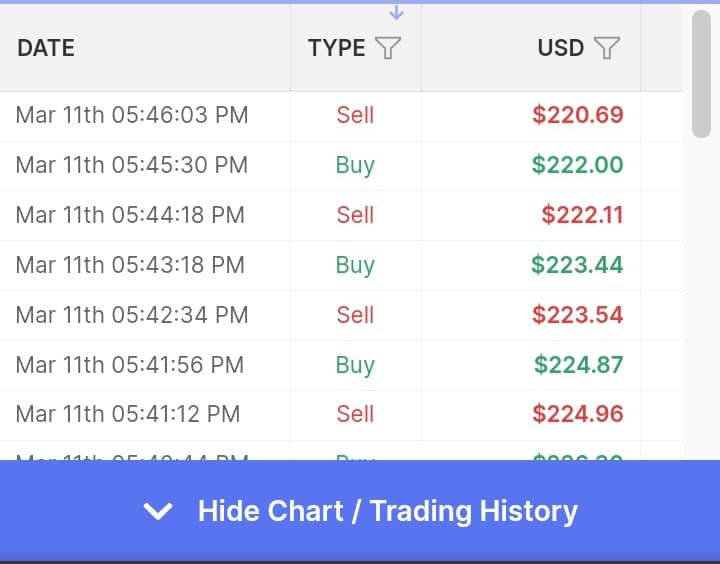Select the 05:46:03 PM trade row
The width and height of the screenshot is (720, 564).
click(341, 115)
